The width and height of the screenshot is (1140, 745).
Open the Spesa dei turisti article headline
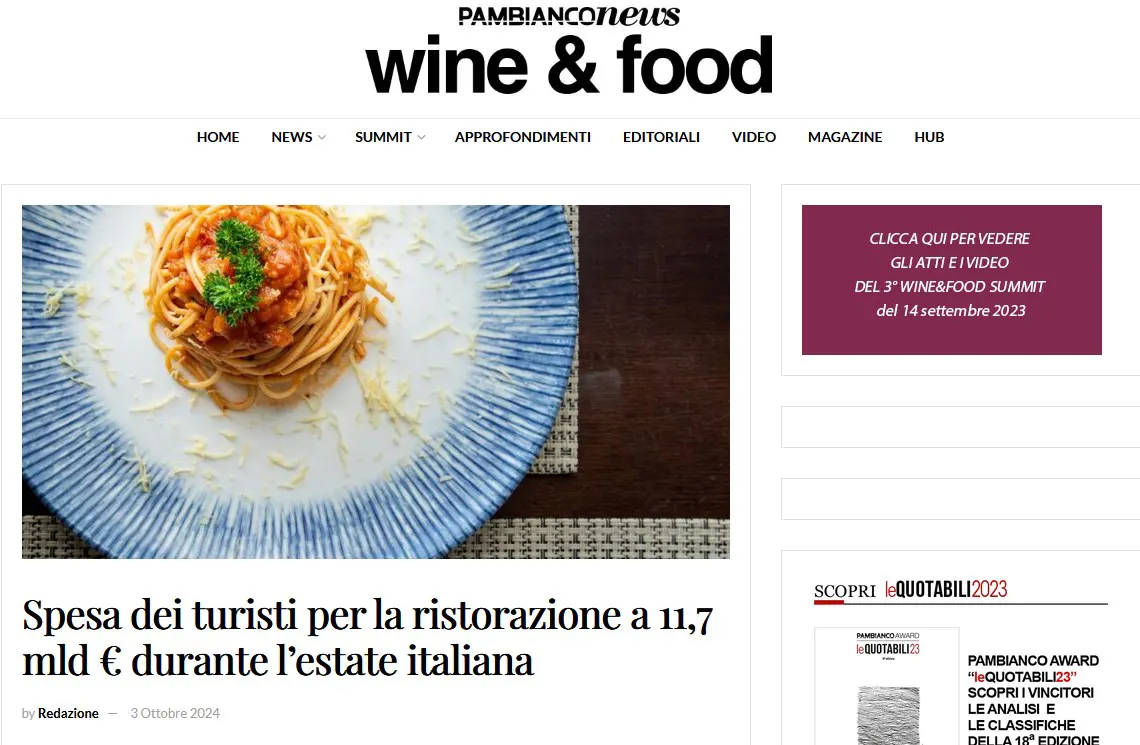click(x=368, y=637)
